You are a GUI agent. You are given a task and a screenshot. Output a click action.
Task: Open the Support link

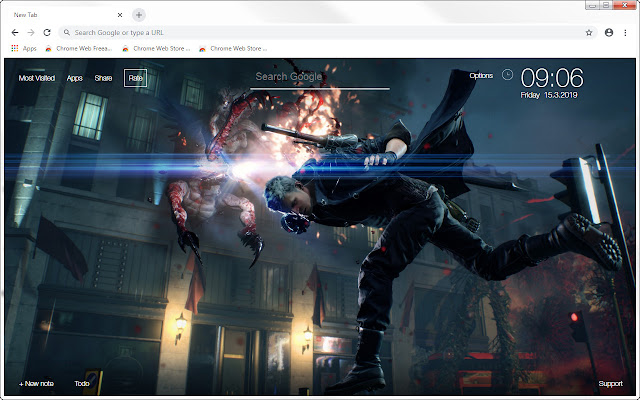pos(610,384)
